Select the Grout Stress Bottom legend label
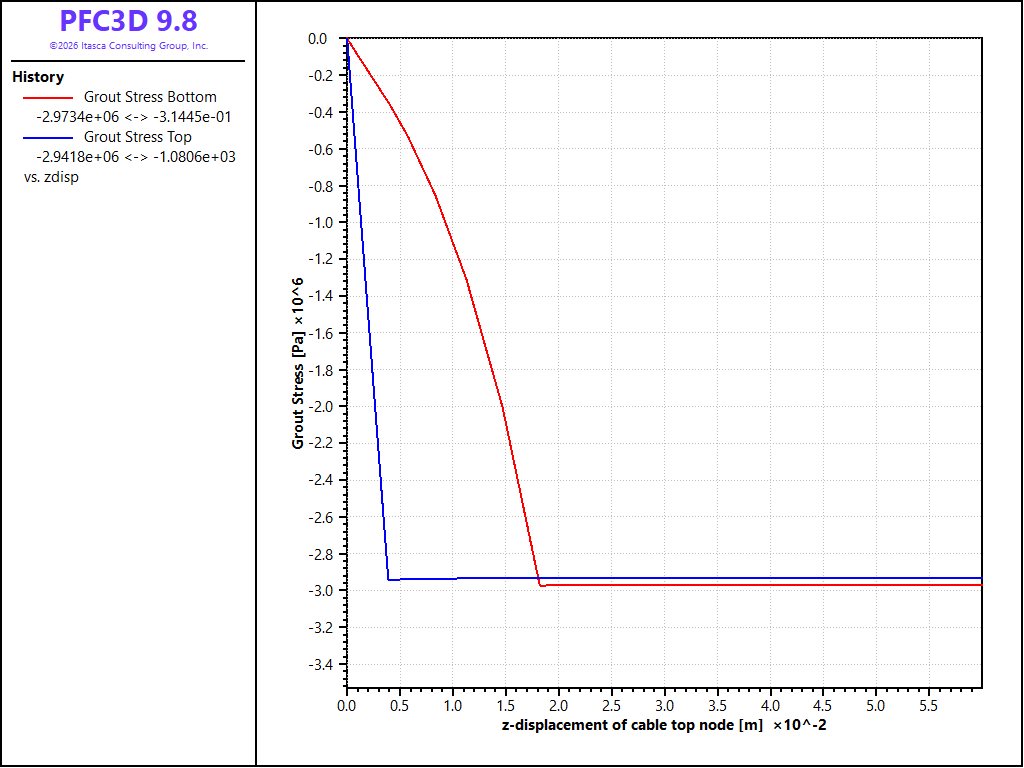This screenshot has width=1024, height=768. [x=150, y=97]
